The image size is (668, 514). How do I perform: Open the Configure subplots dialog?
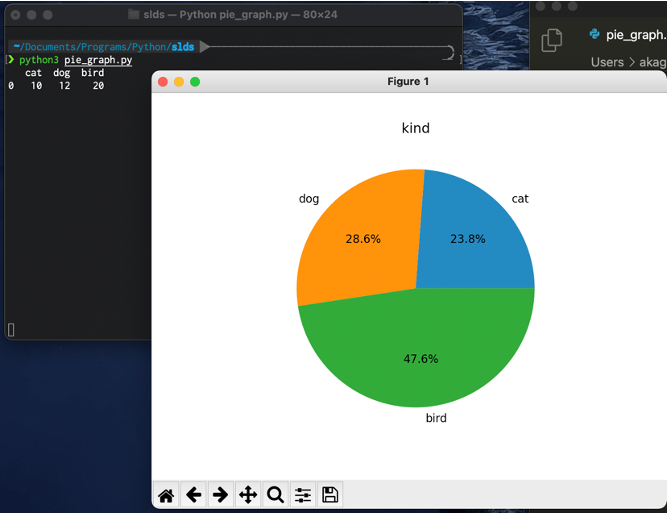(x=303, y=495)
